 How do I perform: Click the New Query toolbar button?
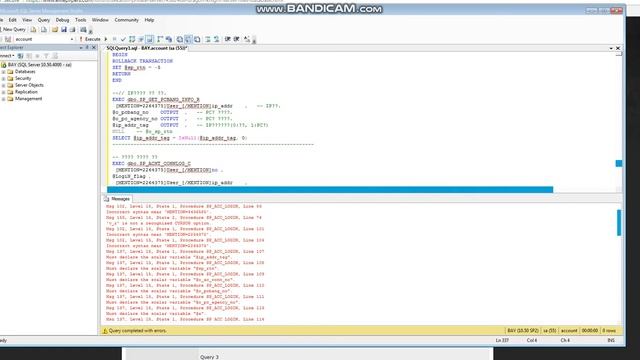coord(13,29)
